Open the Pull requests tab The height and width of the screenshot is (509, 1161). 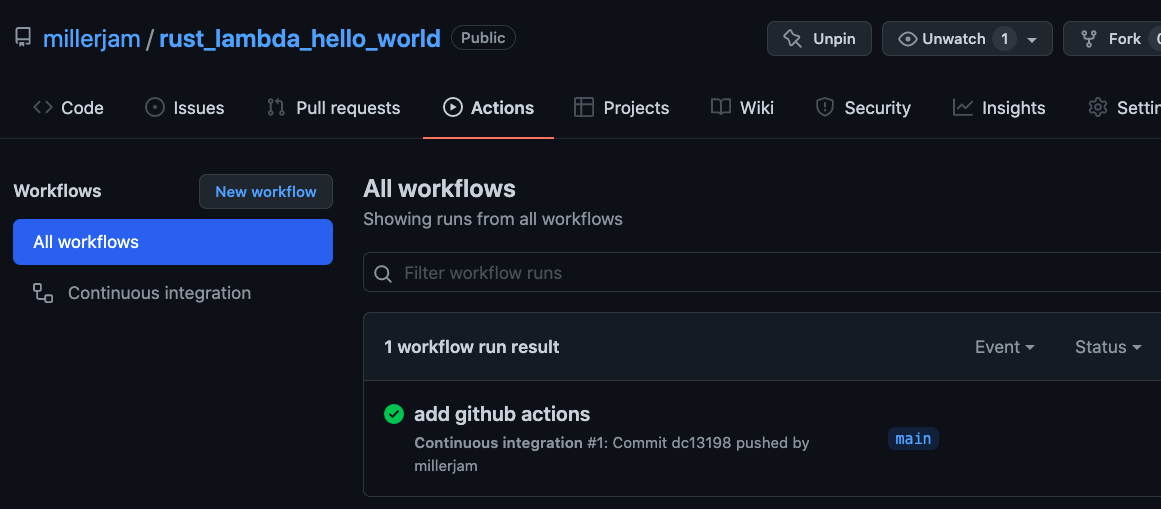(x=333, y=107)
